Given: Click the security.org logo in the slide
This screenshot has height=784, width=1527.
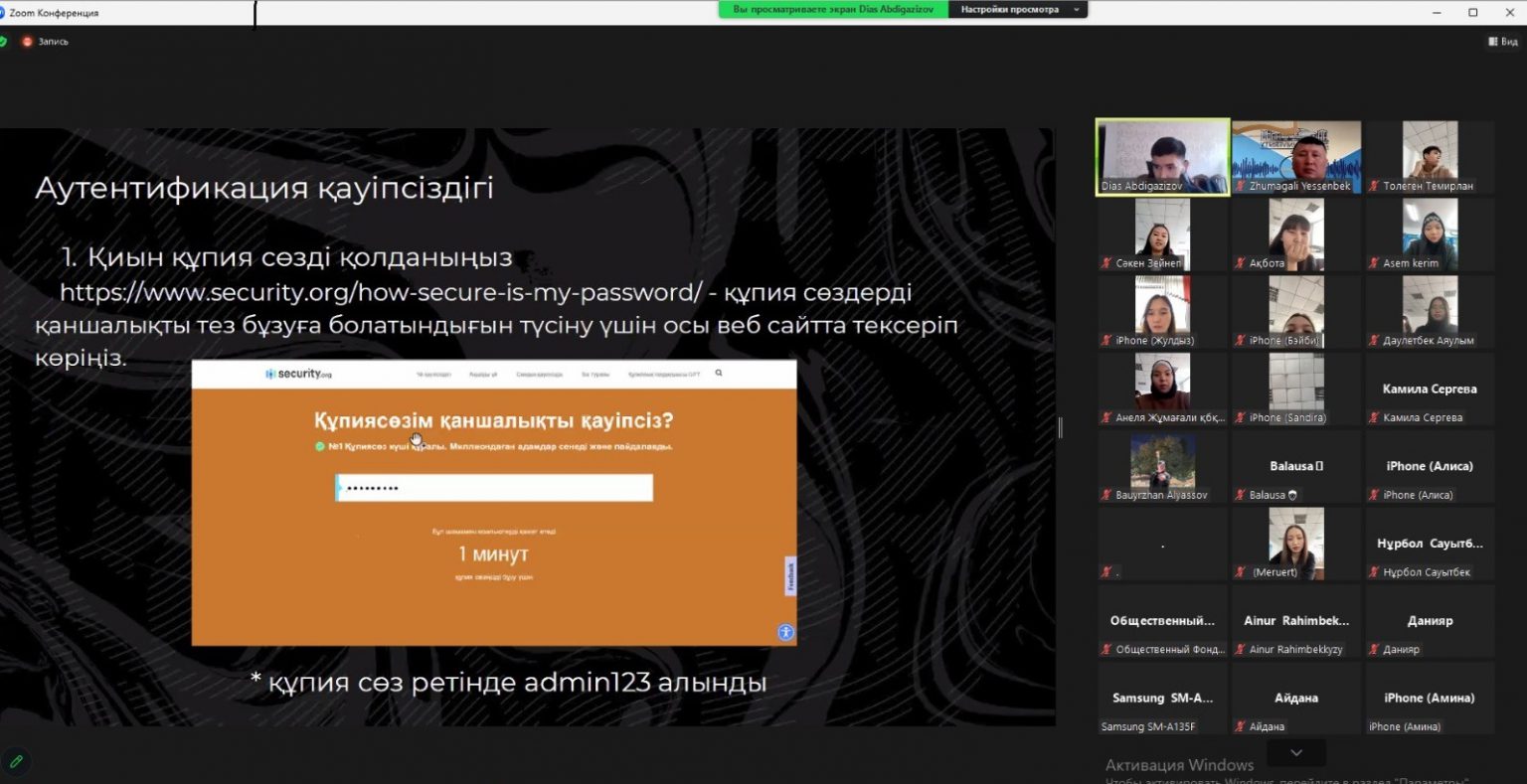Looking at the screenshot, I should pos(298,374).
